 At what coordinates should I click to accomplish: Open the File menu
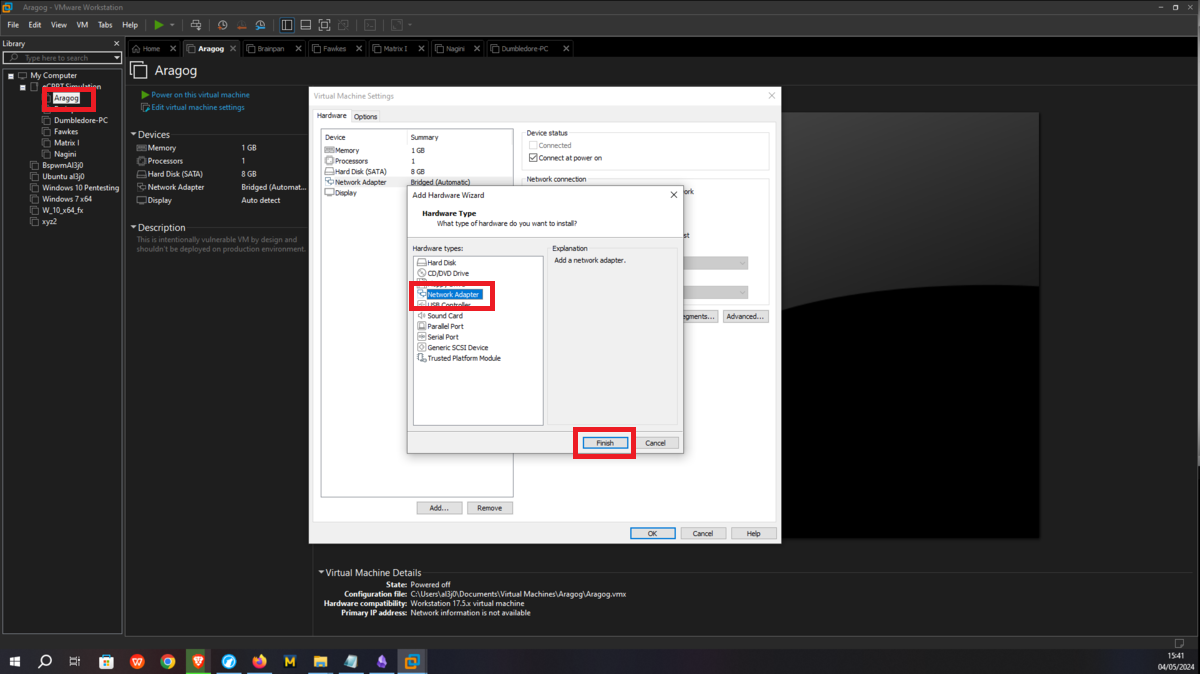(x=13, y=24)
